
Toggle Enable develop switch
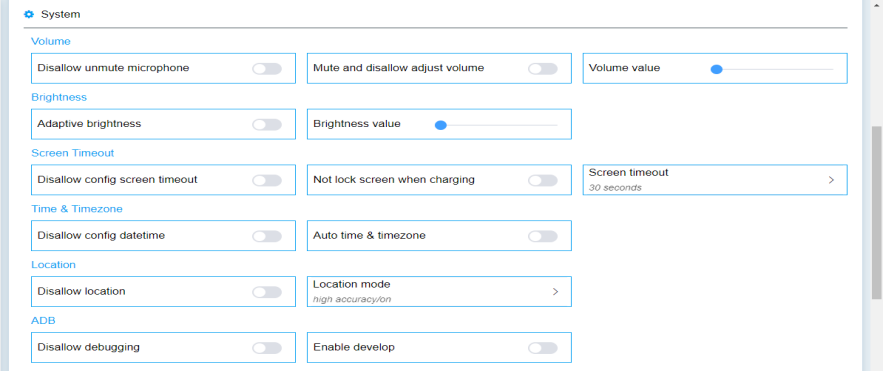coord(543,348)
